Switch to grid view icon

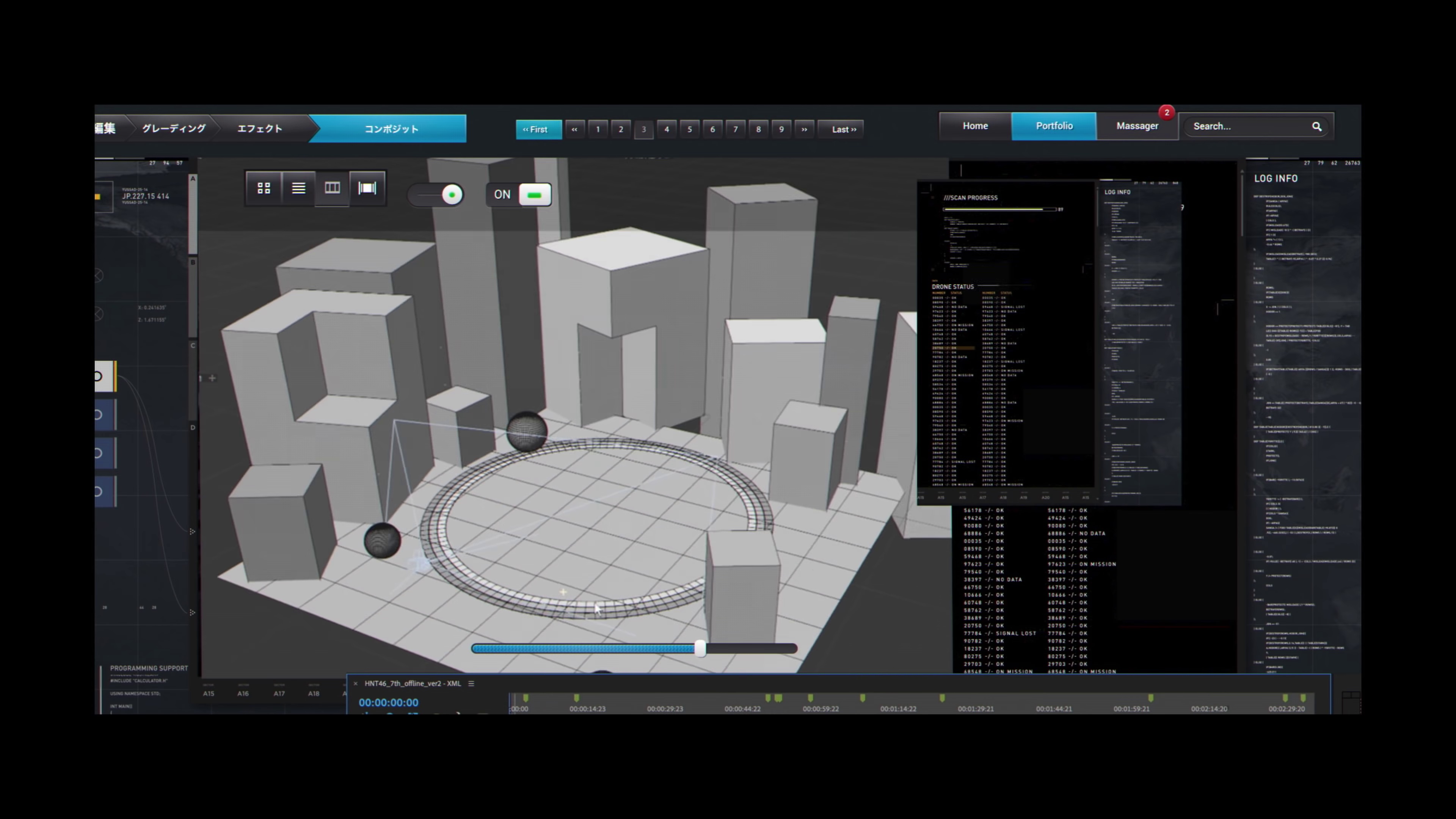point(264,188)
